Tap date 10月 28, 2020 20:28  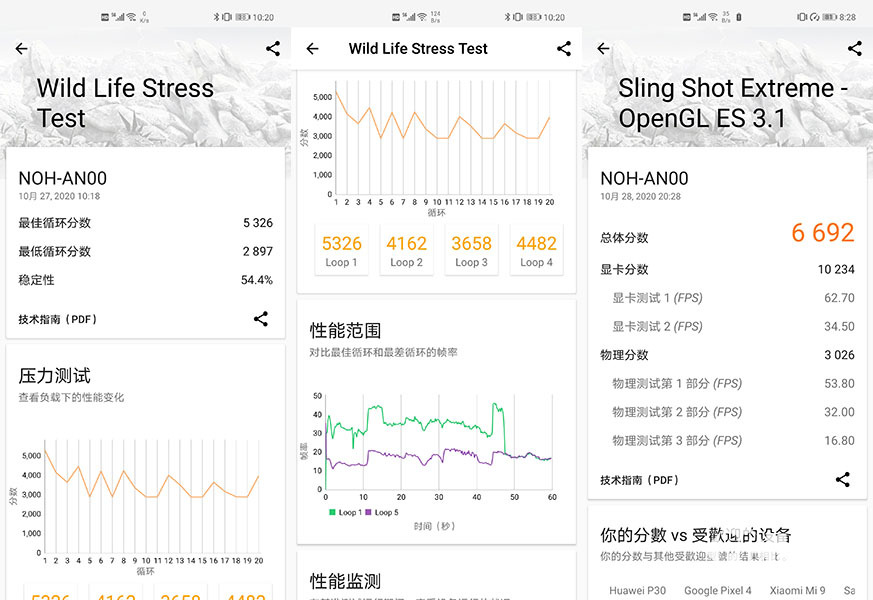[640, 196]
